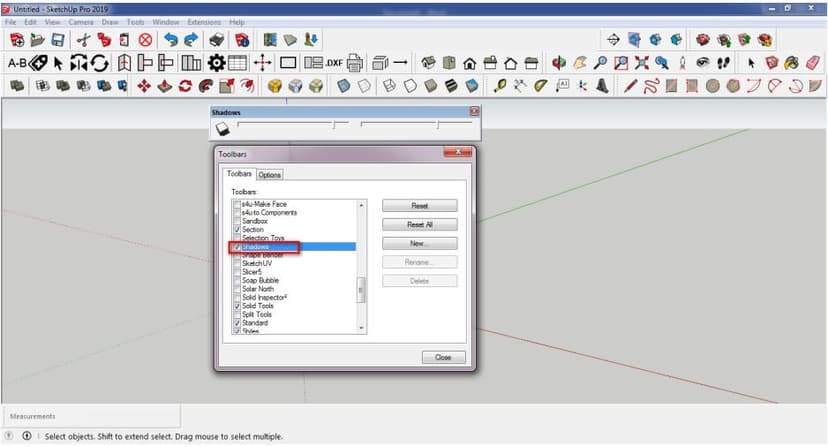The height and width of the screenshot is (447, 828).
Task: Select the Rotate tool with red circular arrows
Action: (x=185, y=86)
